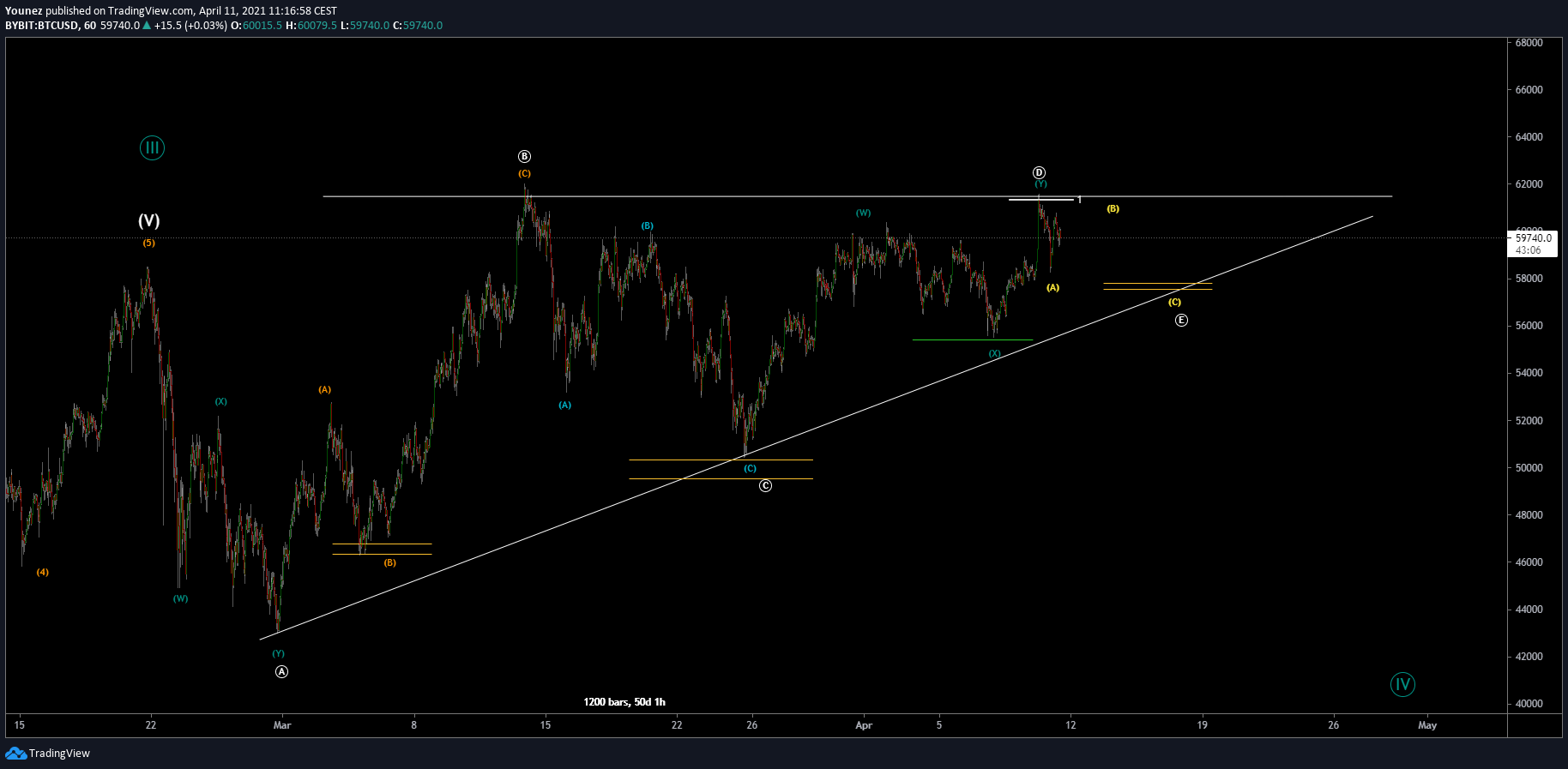Click the circled B wave marker

pos(524,157)
